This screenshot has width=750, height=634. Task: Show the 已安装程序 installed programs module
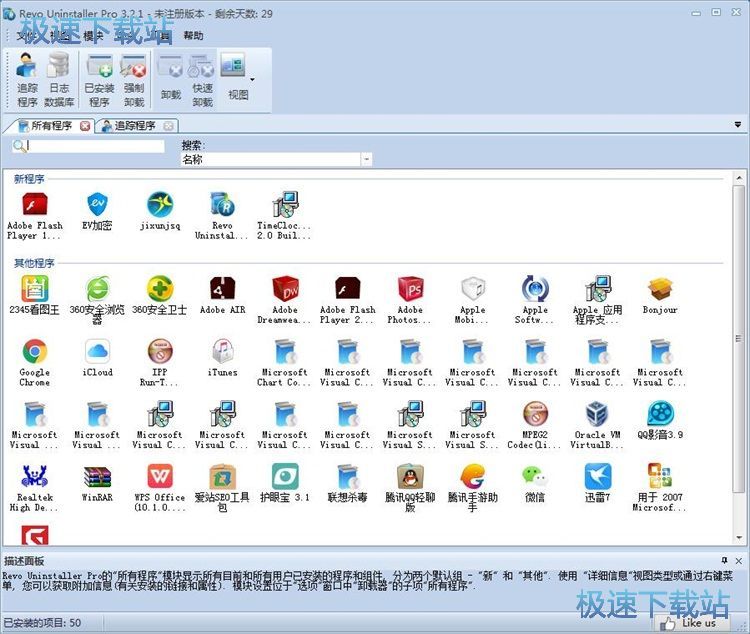[x=99, y=80]
